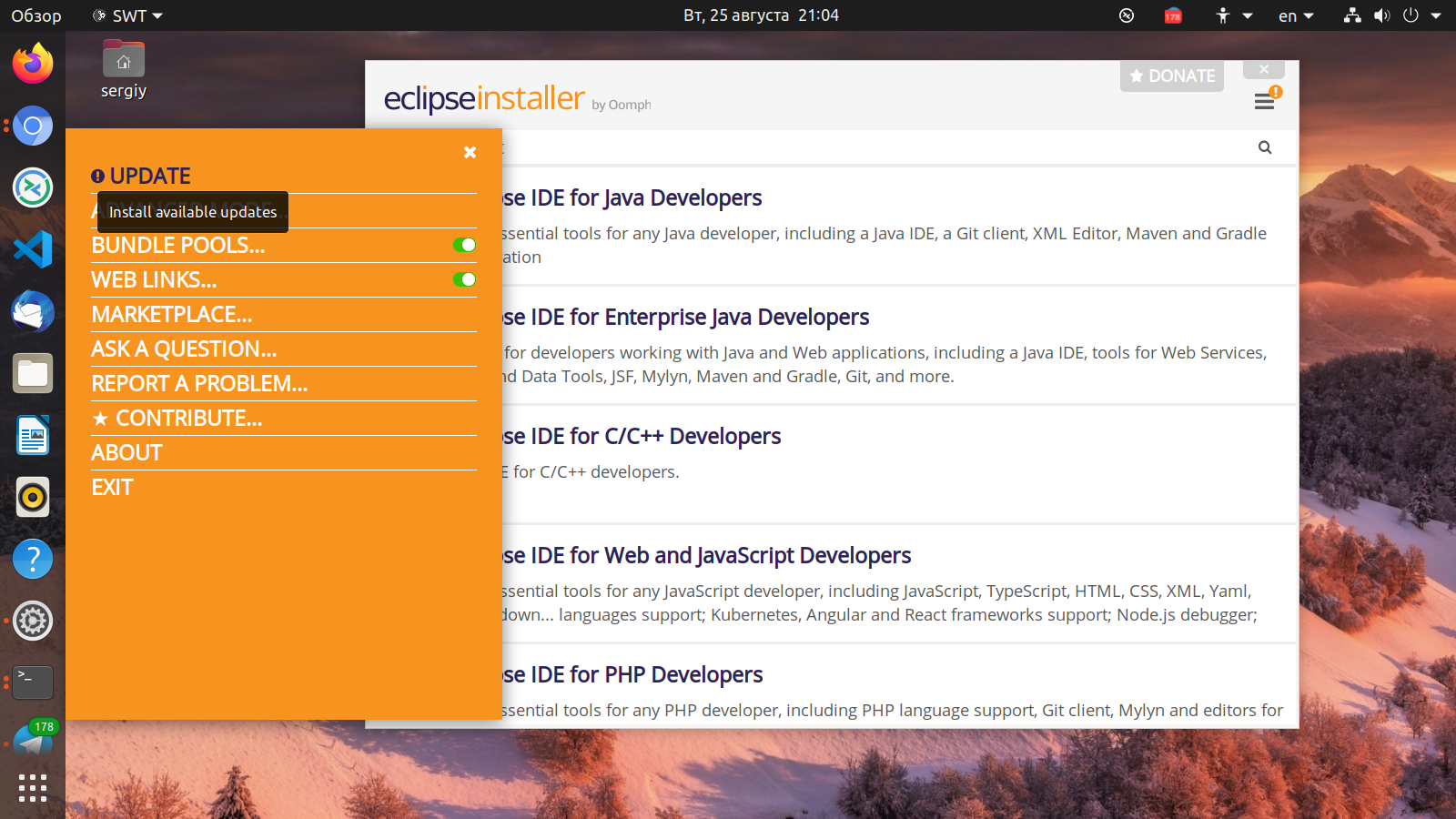This screenshot has width=1456, height=819.
Task: Select Eclipse IDE for C/C++ Developers
Action: pos(642,437)
